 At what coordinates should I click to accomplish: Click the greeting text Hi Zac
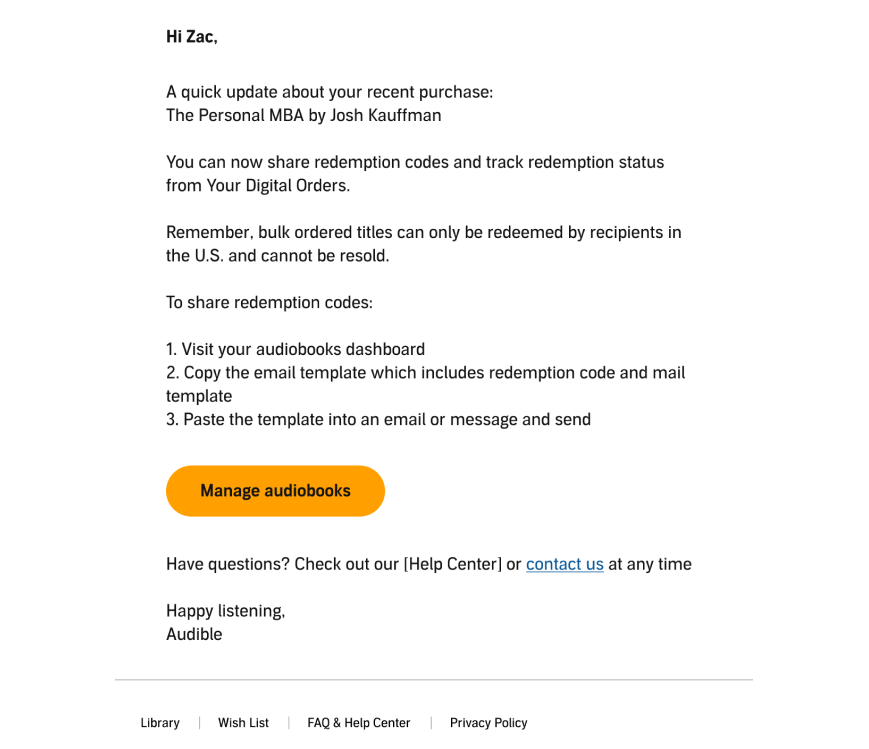click(192, 37)
